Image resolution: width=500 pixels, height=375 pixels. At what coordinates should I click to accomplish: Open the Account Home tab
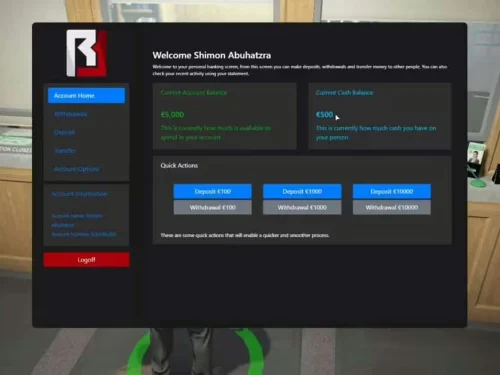click(x=86, y=96)
